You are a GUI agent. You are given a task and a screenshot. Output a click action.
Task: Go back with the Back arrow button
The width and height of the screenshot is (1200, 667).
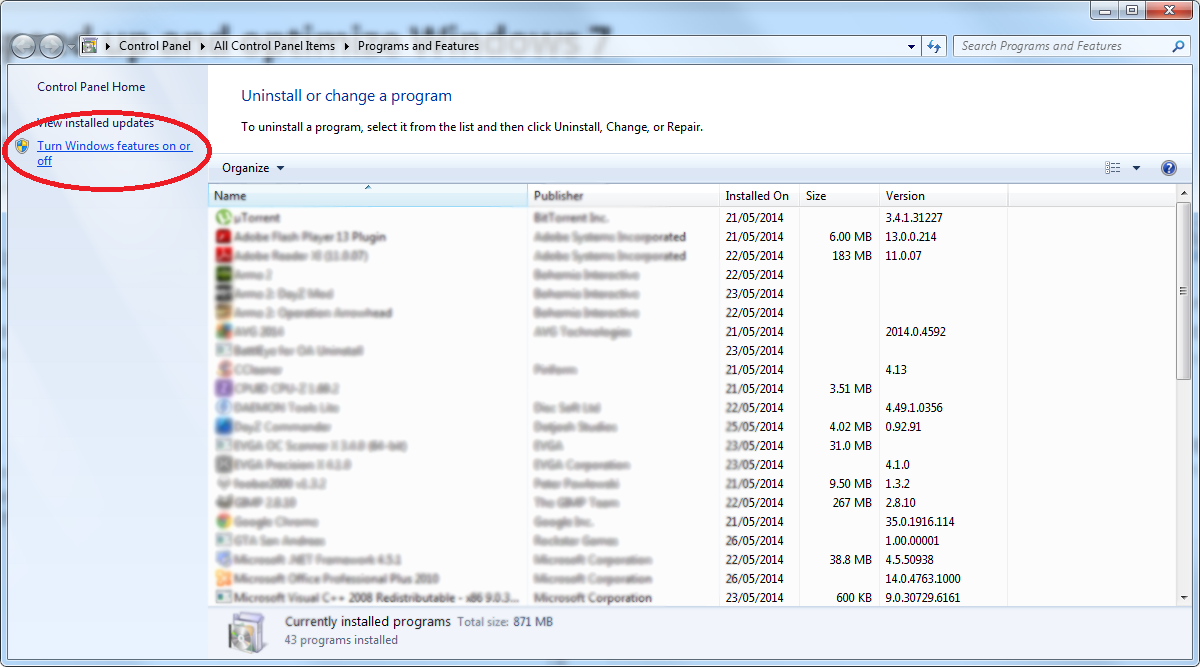pos(24,46)
